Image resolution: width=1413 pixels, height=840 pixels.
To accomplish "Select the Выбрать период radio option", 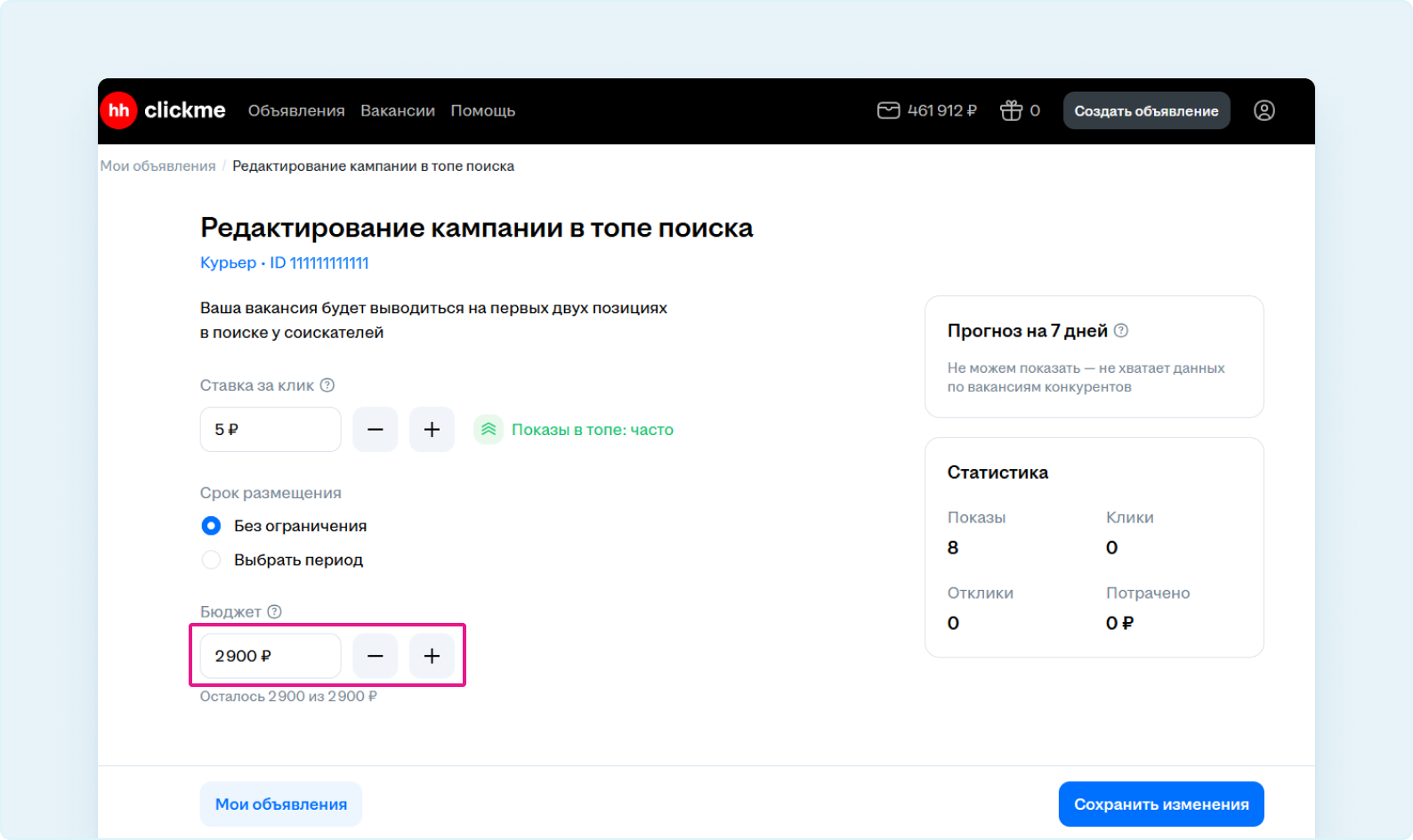I will (211, 560).
